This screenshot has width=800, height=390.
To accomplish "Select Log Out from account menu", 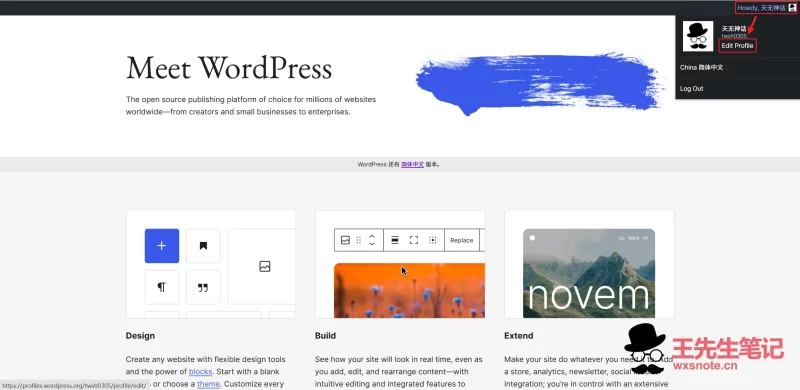I will pyautogui.click(x=691, y=88).
